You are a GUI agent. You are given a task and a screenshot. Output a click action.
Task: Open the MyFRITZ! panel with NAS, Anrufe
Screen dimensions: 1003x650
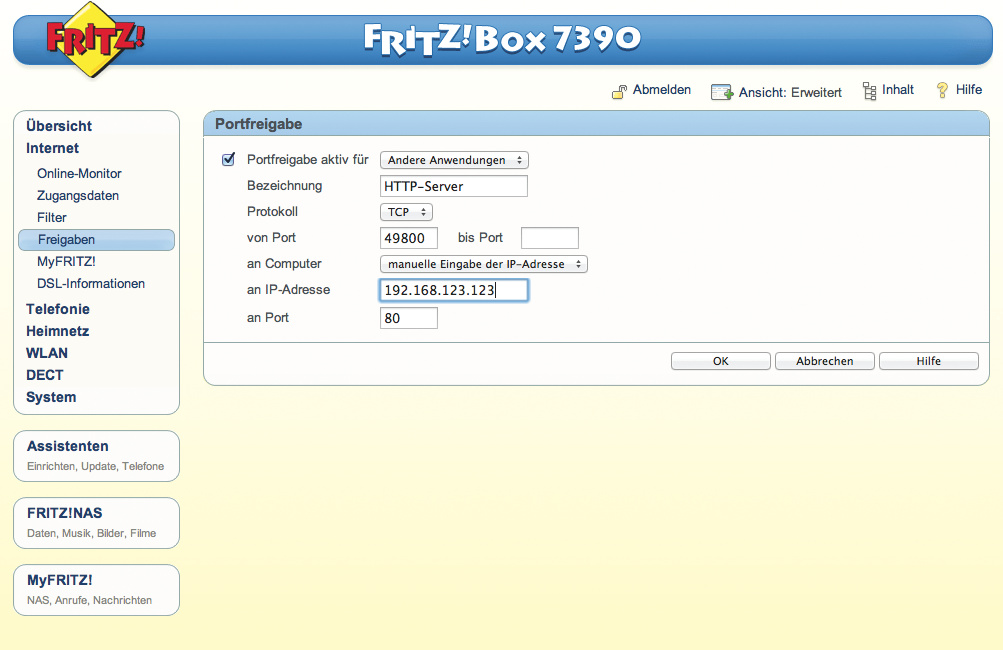click(97, 590)
